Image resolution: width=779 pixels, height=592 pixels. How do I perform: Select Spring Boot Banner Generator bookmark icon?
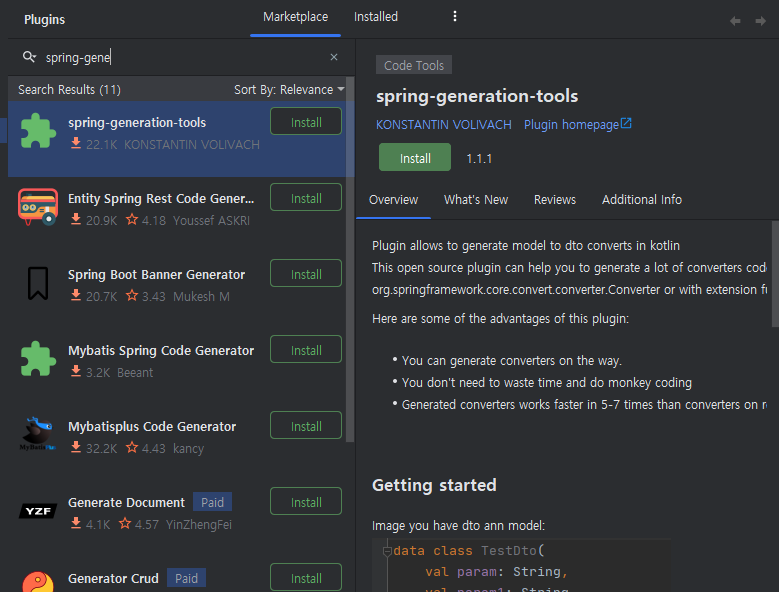coord(38,283)
